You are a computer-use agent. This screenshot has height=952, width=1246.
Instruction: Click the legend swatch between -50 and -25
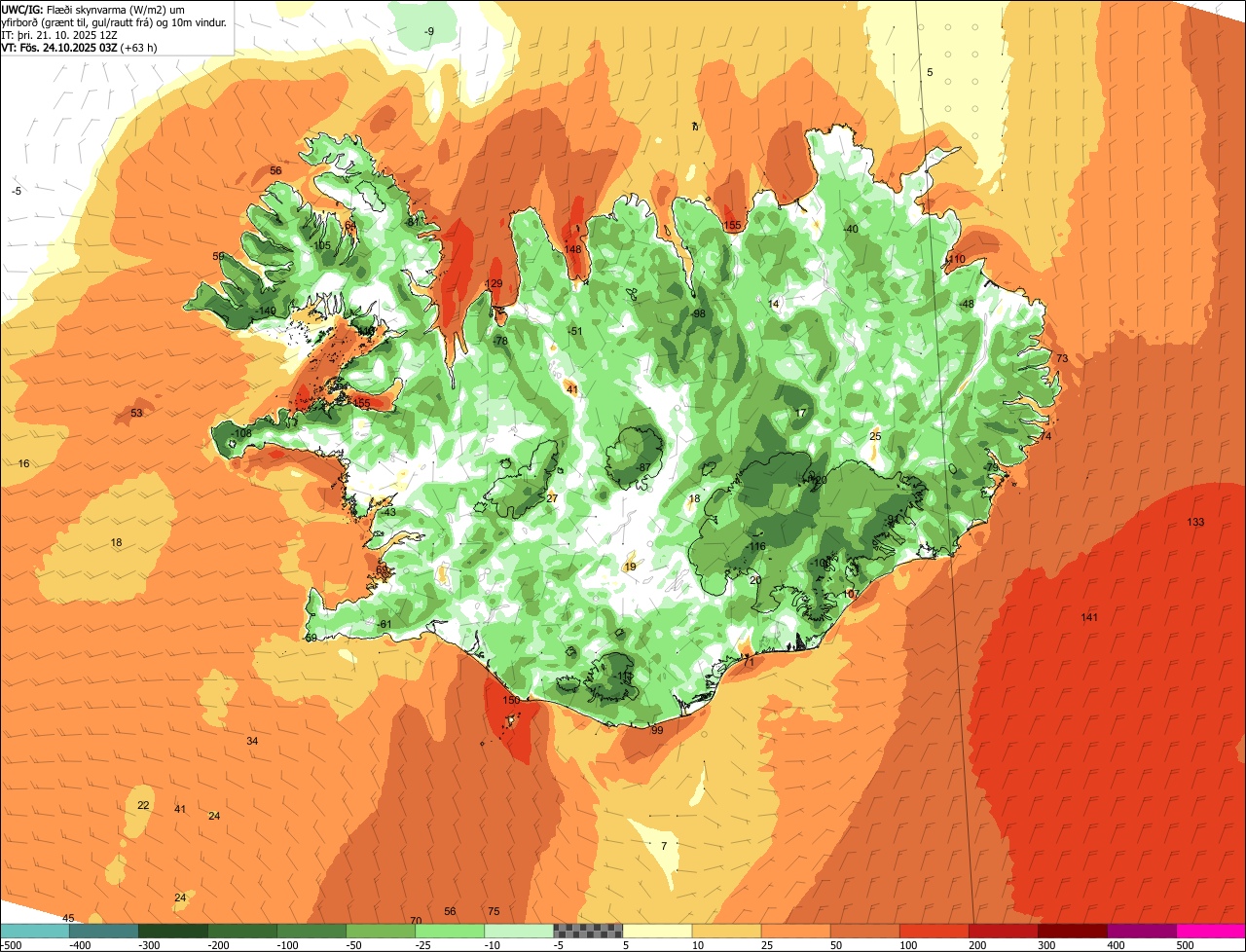pyautogui.click(x=380, y=932)
